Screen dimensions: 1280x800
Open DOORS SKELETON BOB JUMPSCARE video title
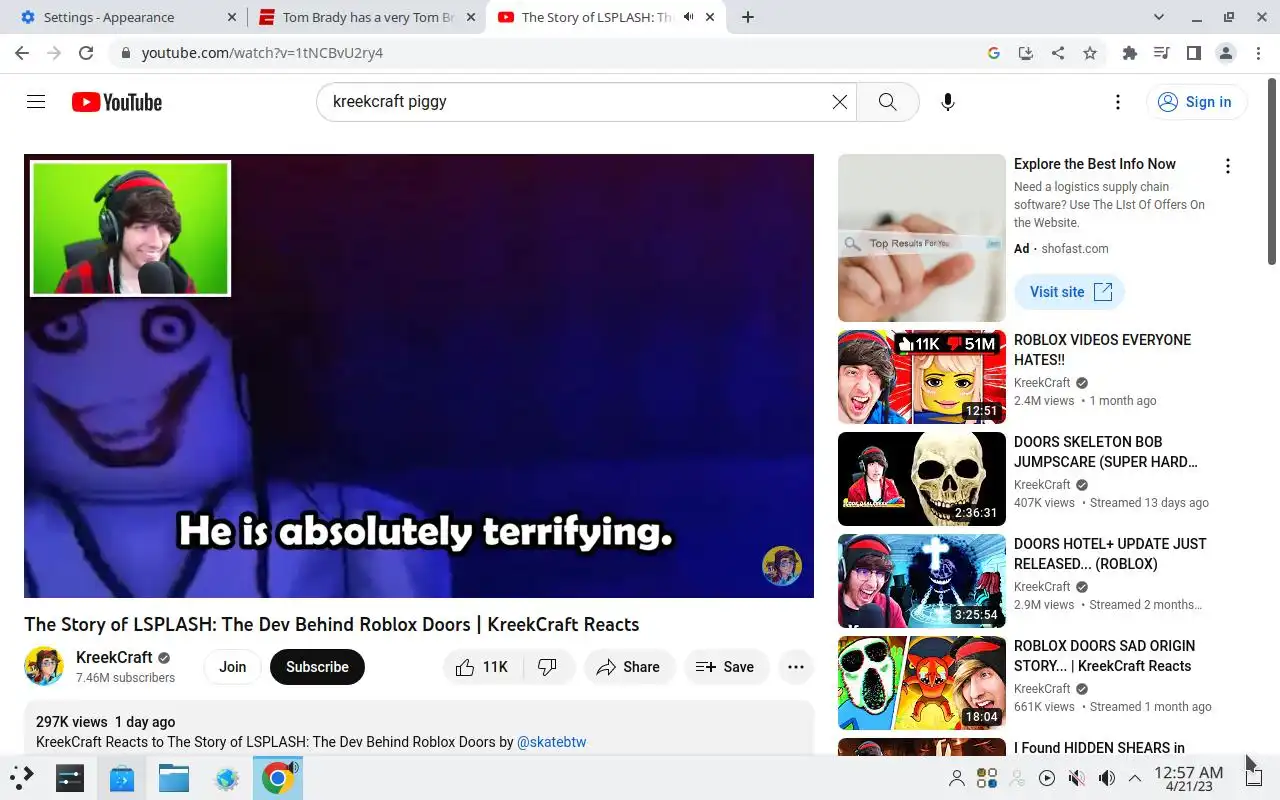1106,452
